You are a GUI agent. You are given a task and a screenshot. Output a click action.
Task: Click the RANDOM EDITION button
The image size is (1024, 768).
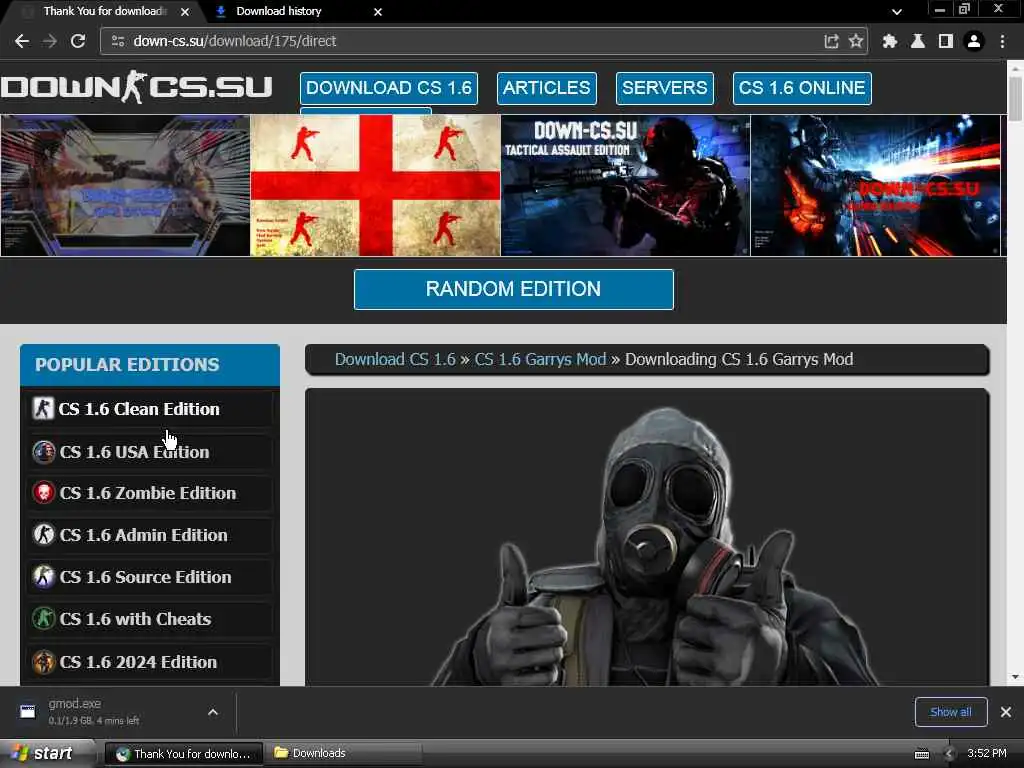pos(513,289)
